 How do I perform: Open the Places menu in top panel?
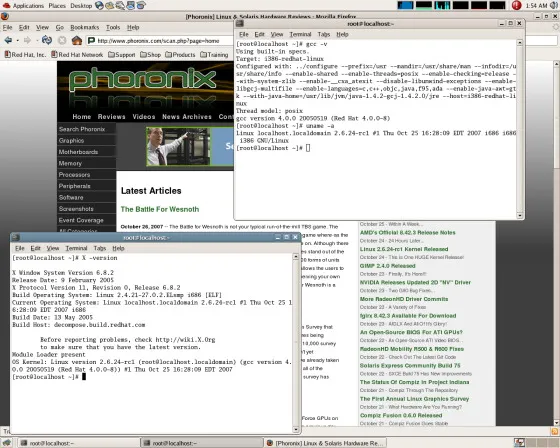coord(57,6)
